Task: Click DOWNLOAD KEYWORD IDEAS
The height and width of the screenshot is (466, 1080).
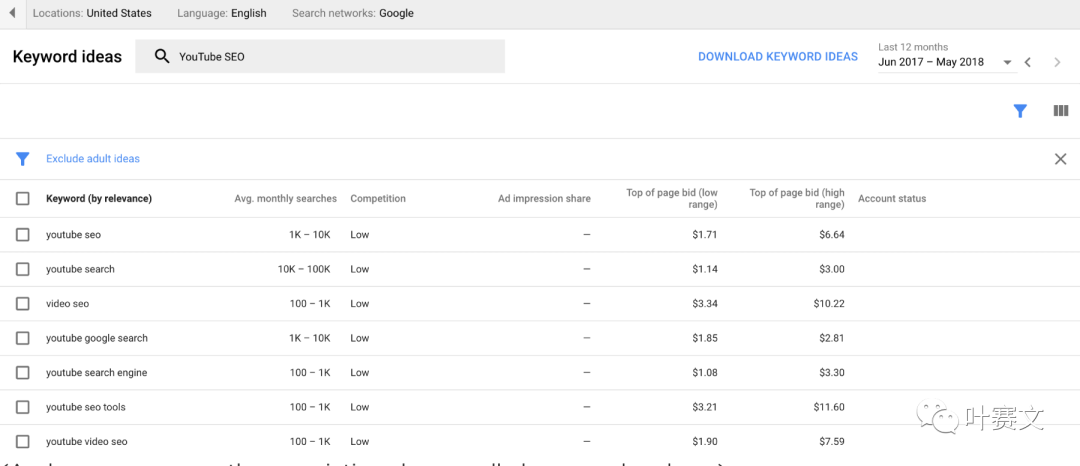Action: pyautogui.click(x=777, y=57)
